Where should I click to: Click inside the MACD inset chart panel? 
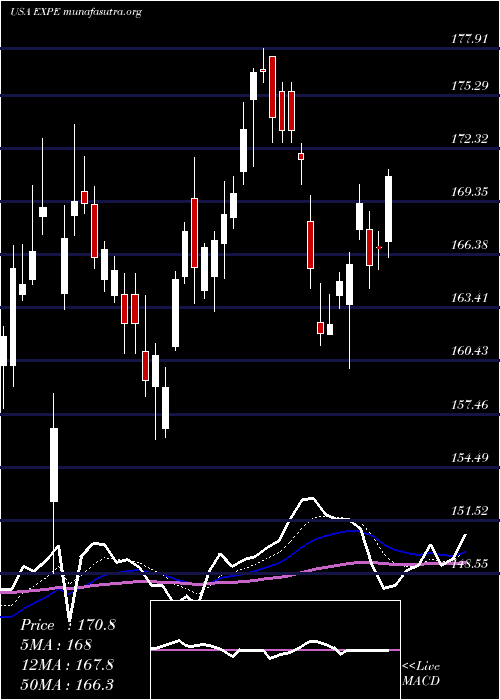[275, 650]
